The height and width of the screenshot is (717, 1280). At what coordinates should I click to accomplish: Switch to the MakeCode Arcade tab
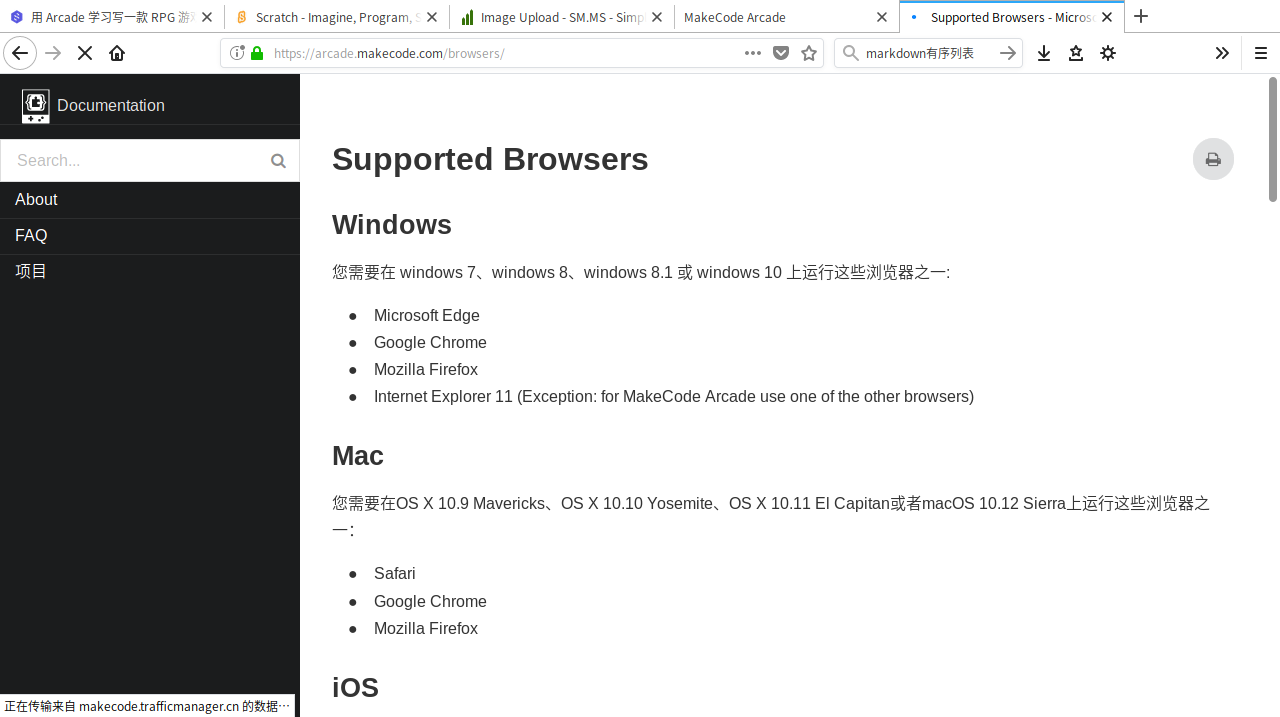tap(770, 17)
